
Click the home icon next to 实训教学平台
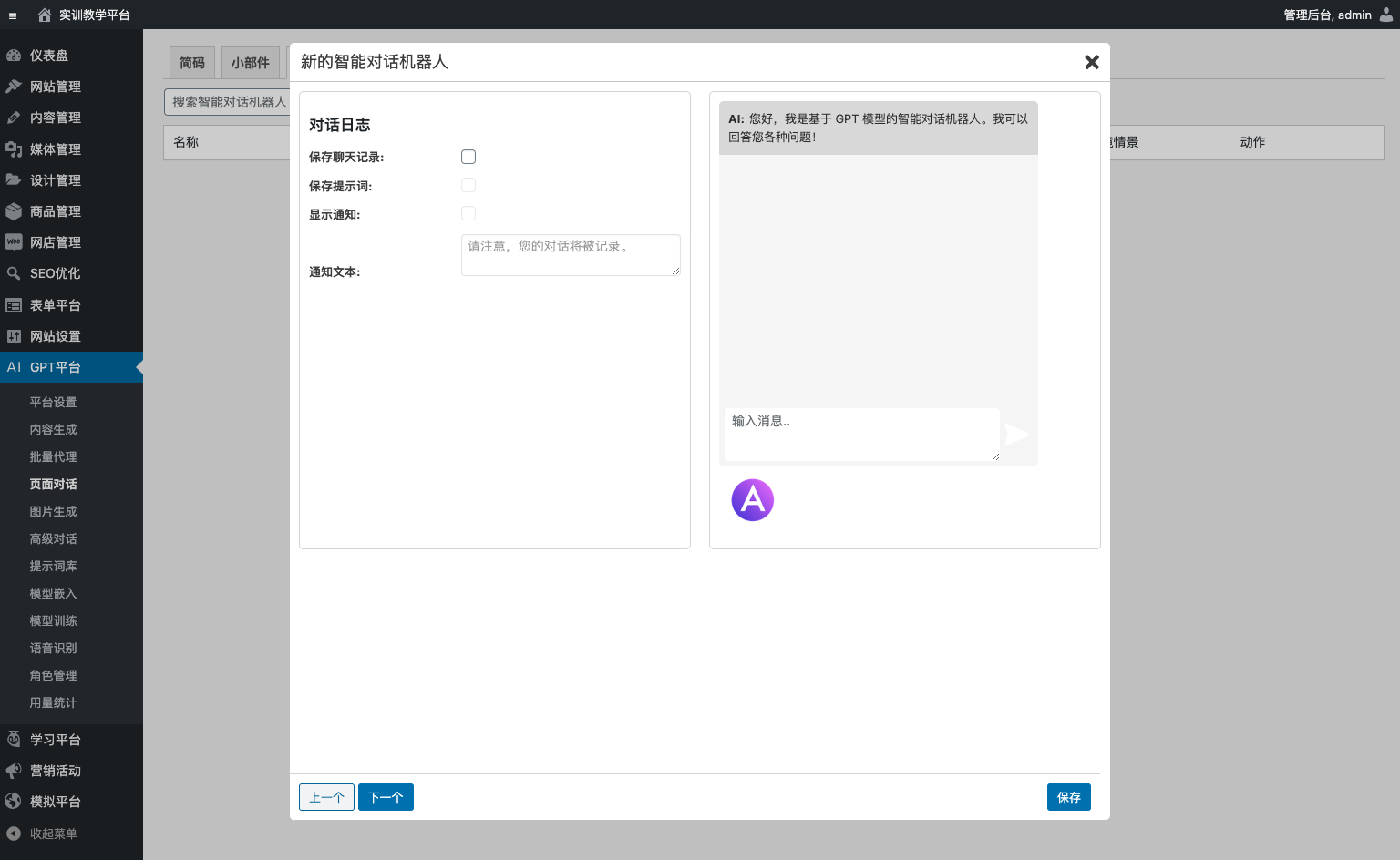[x=45, y=15]
